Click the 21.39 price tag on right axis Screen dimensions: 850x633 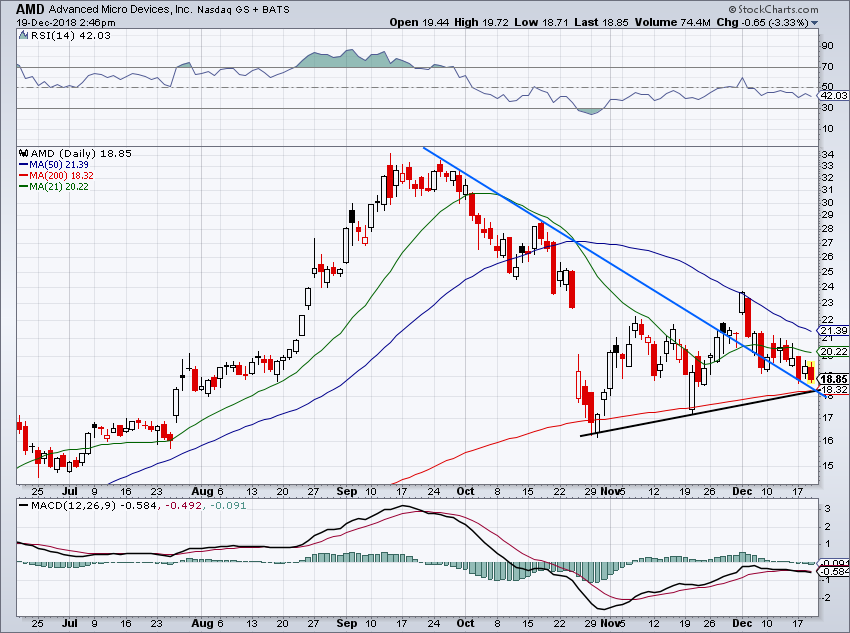coord(833,331)
